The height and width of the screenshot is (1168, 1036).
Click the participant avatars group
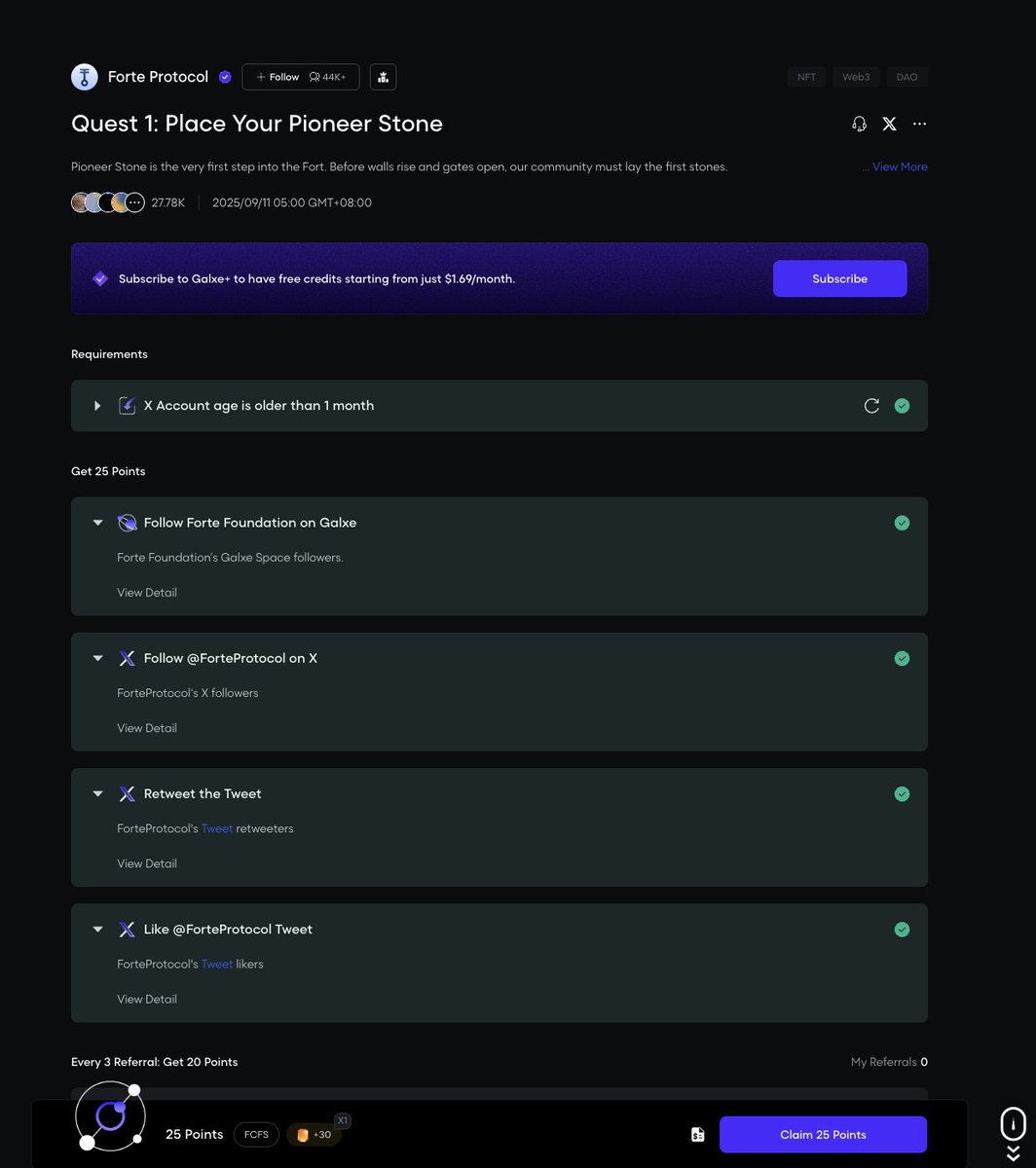pyautogui.click(x=108, y=202)
